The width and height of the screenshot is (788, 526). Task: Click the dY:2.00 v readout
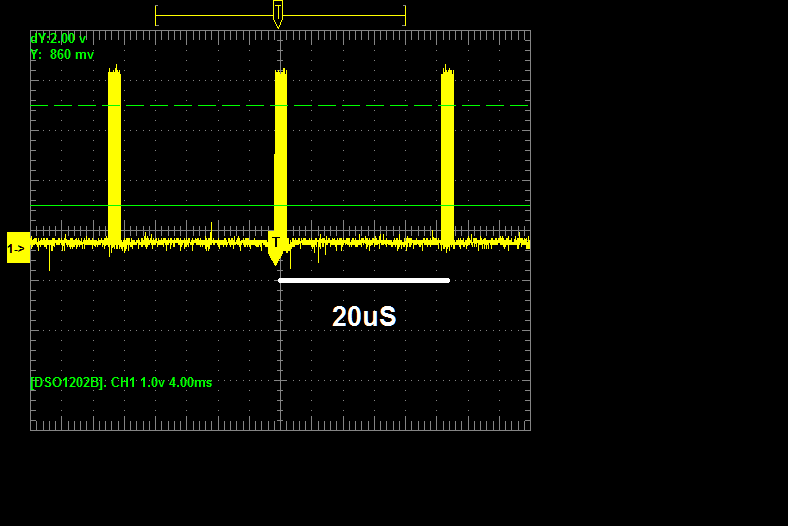58,39
